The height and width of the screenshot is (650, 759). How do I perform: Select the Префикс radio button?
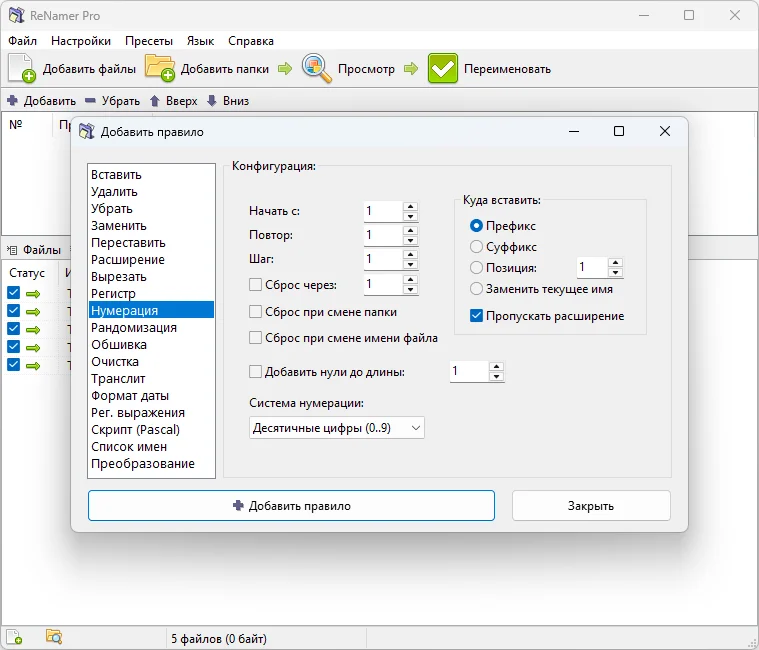tap(476, 226)
